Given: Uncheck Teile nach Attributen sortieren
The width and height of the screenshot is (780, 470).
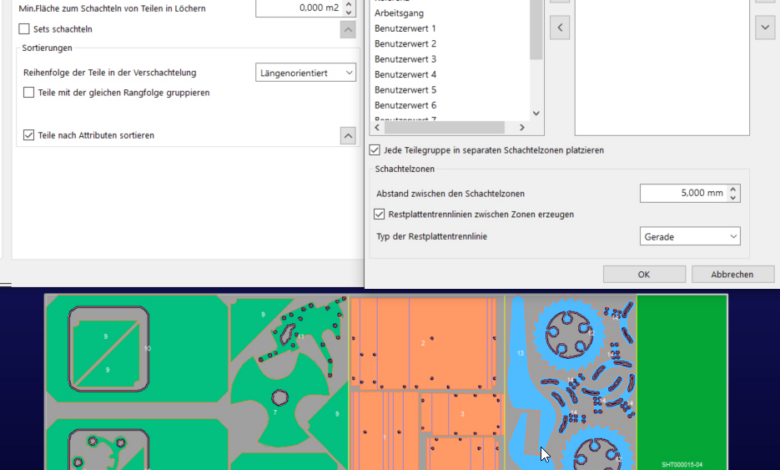Looking at the screenshot, I should point(29,135).
